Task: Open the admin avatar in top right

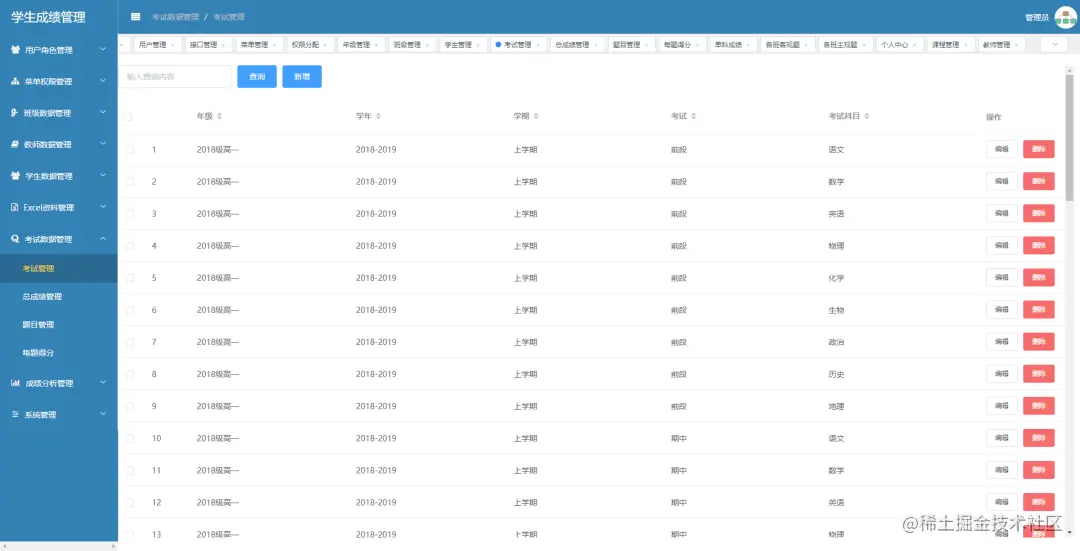Action: [x=1066, y=17]
